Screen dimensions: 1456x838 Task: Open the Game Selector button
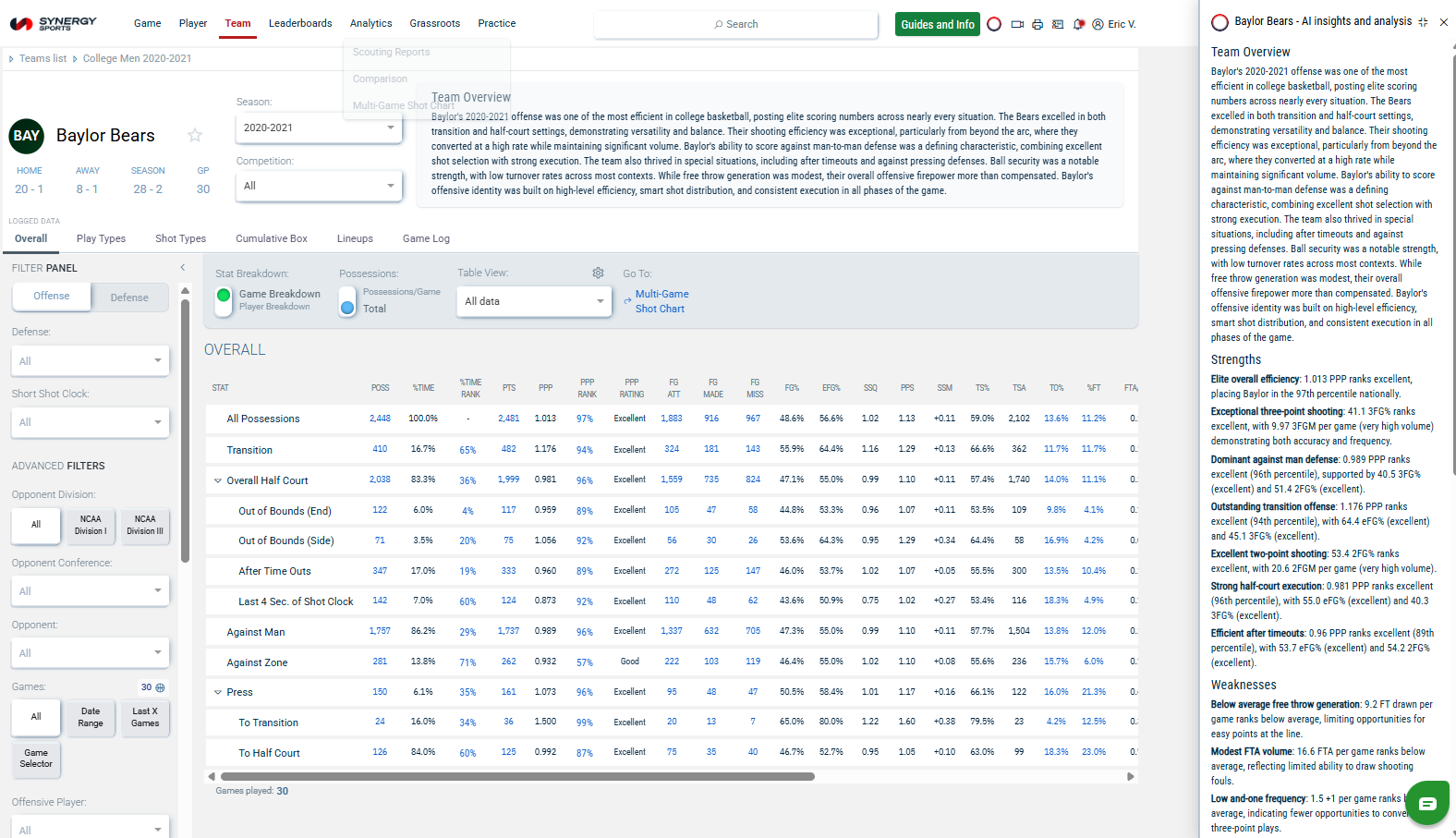coord(36,759)
